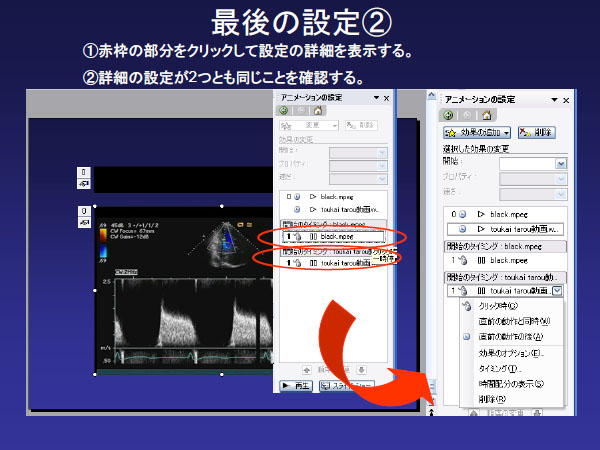Click the back arrow in right animation pane

click(448, 114)
